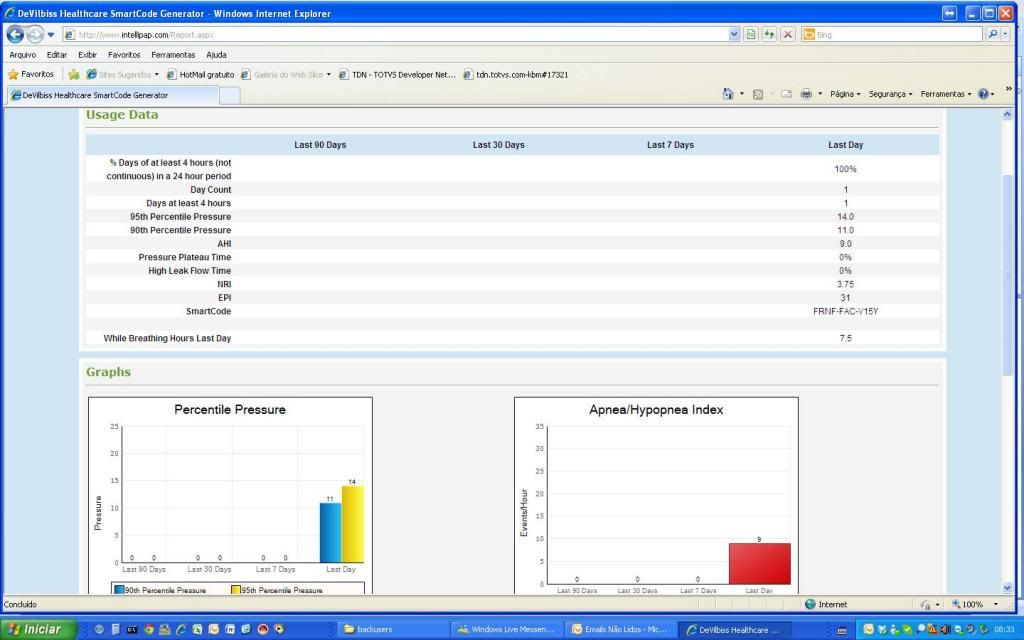This screenshot has height=640, width=1024.
Task: Open the Galeria do Web Slice dropdown
Action: (x=328, y=74)
